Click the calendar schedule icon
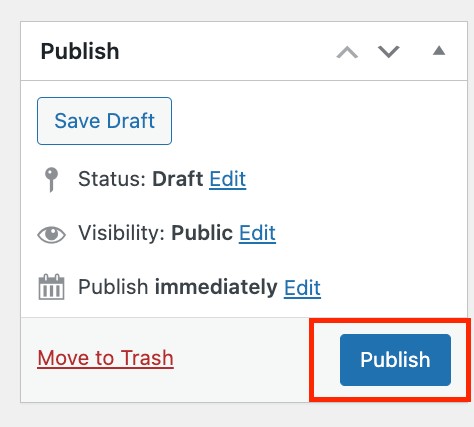The height and width of the screenshot is (427, 474). (51, 287)
